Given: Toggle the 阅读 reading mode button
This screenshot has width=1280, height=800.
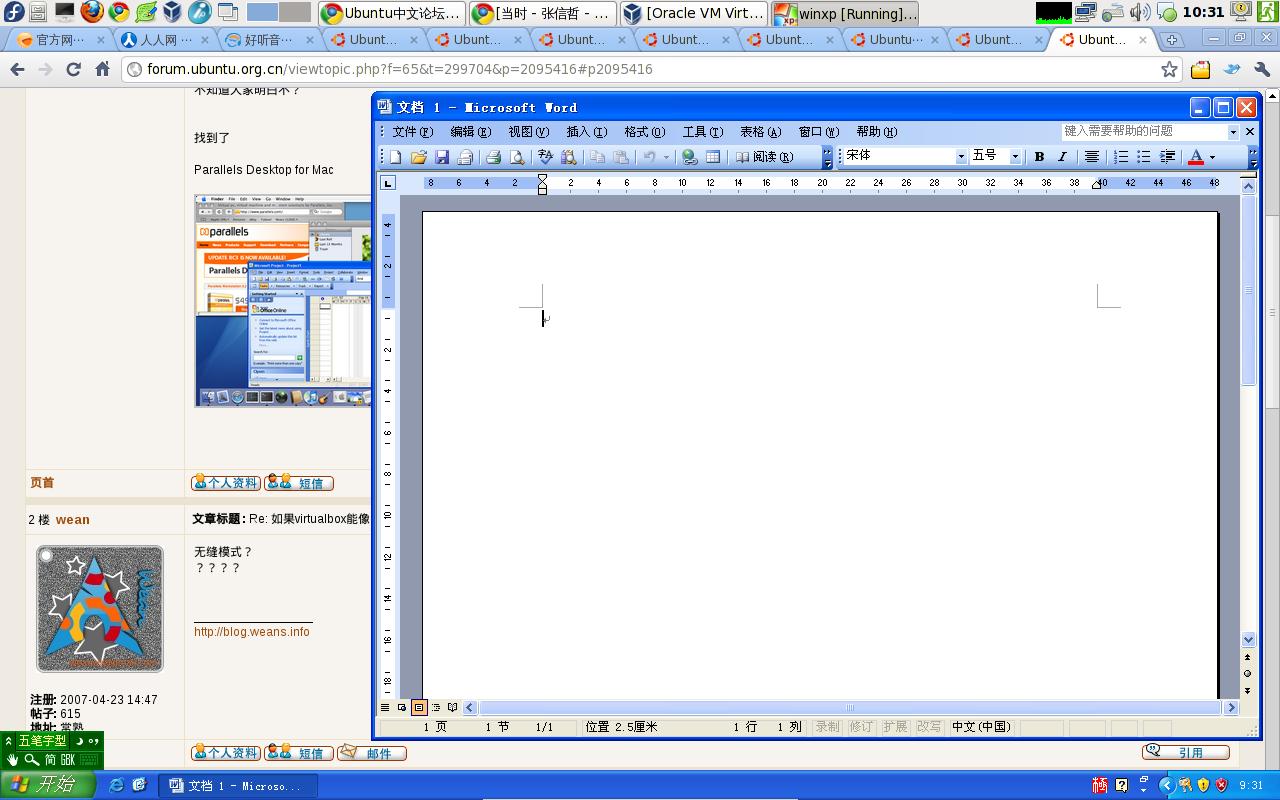Looking at the screenshot, I should (765, 157).
